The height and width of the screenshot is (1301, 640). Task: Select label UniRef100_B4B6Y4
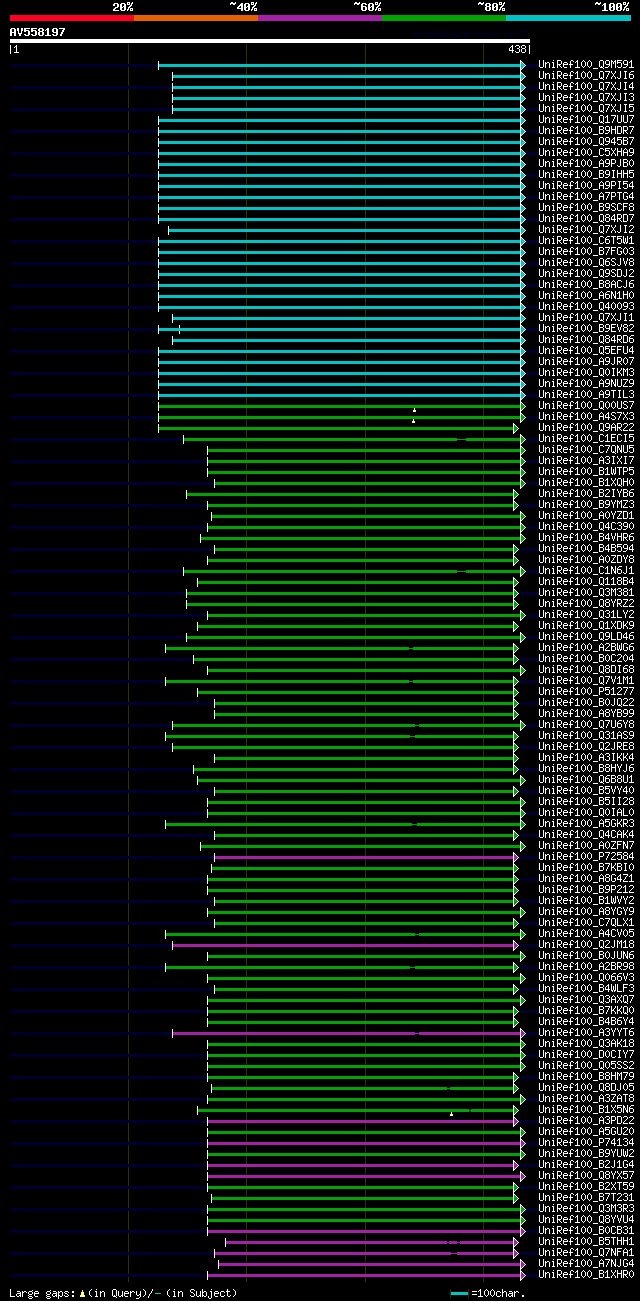click(x=586, y=1022)
